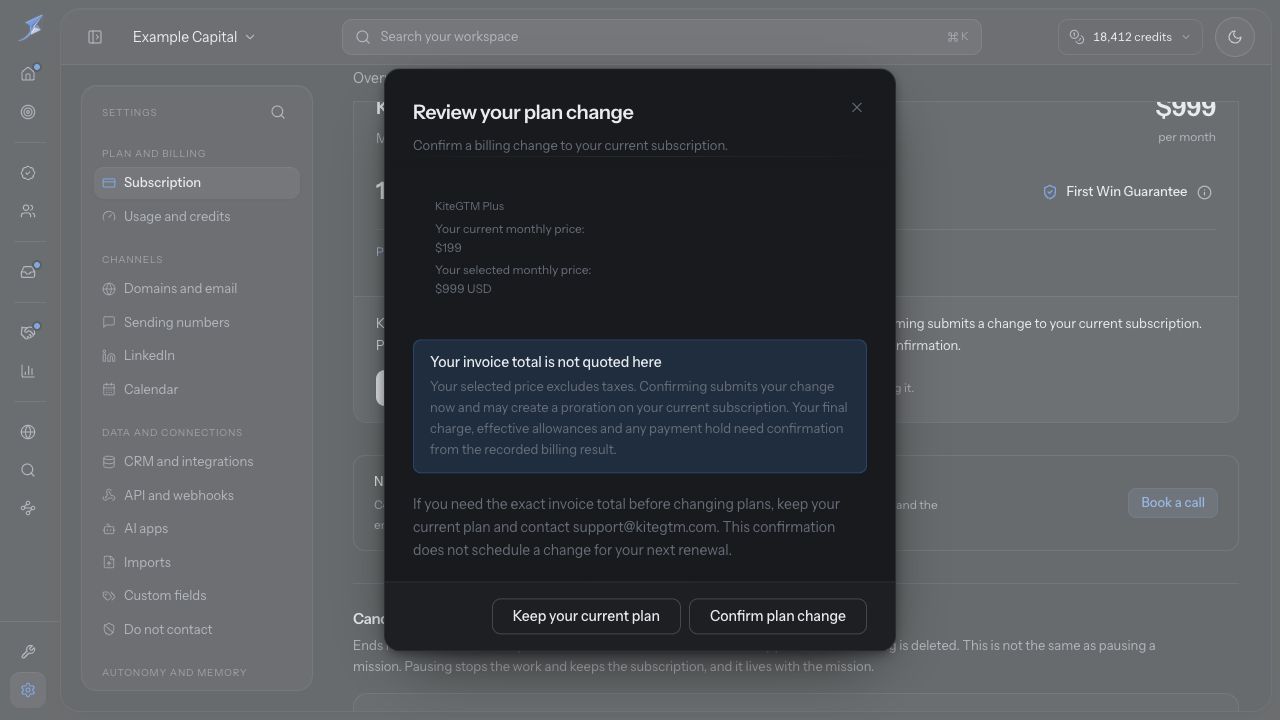Focus the Search your workspace field
The height and width of the screenshot is (720, 1280).
[x=662, y=37]
